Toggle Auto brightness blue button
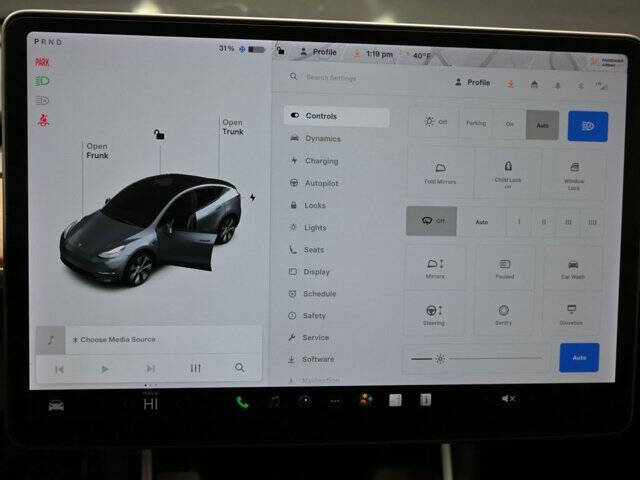This screenshot has width=640, height=480. (579, 358)
